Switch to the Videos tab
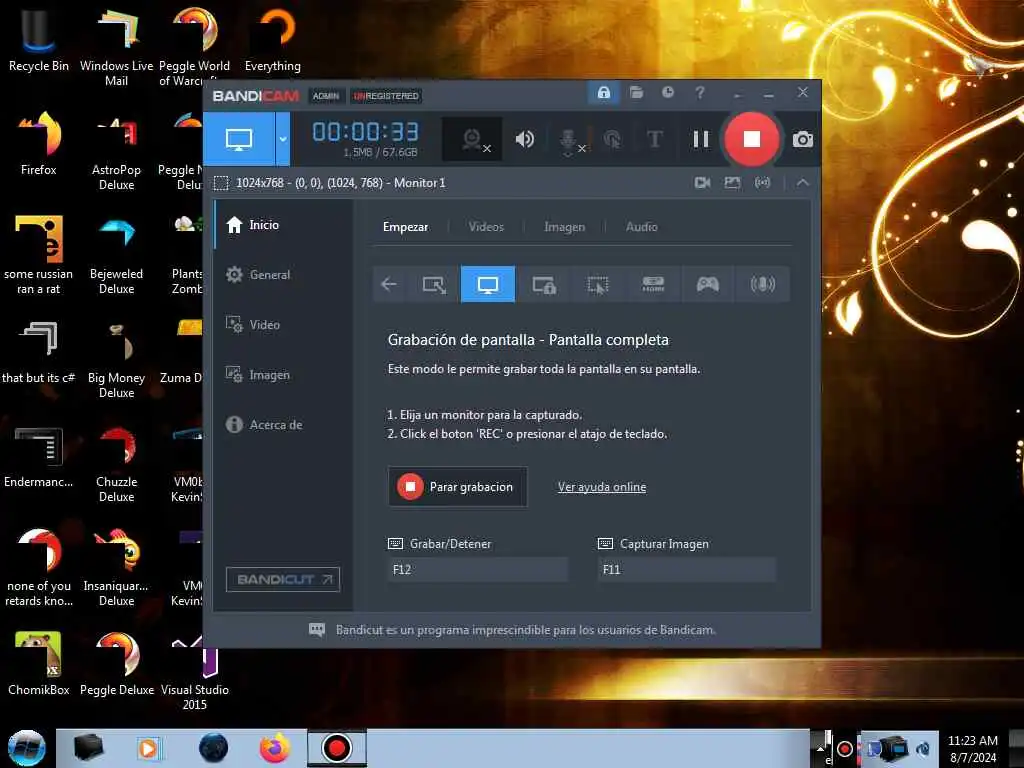The width and height of the screenshot is (1024, 768). click(x=486, y=227)
